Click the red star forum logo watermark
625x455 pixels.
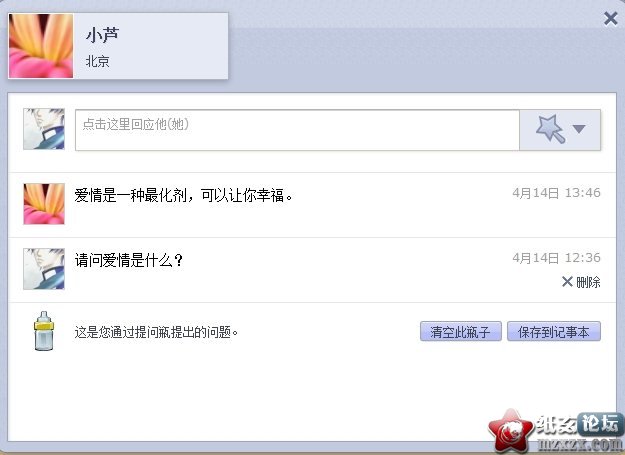[x=511, y=432]
